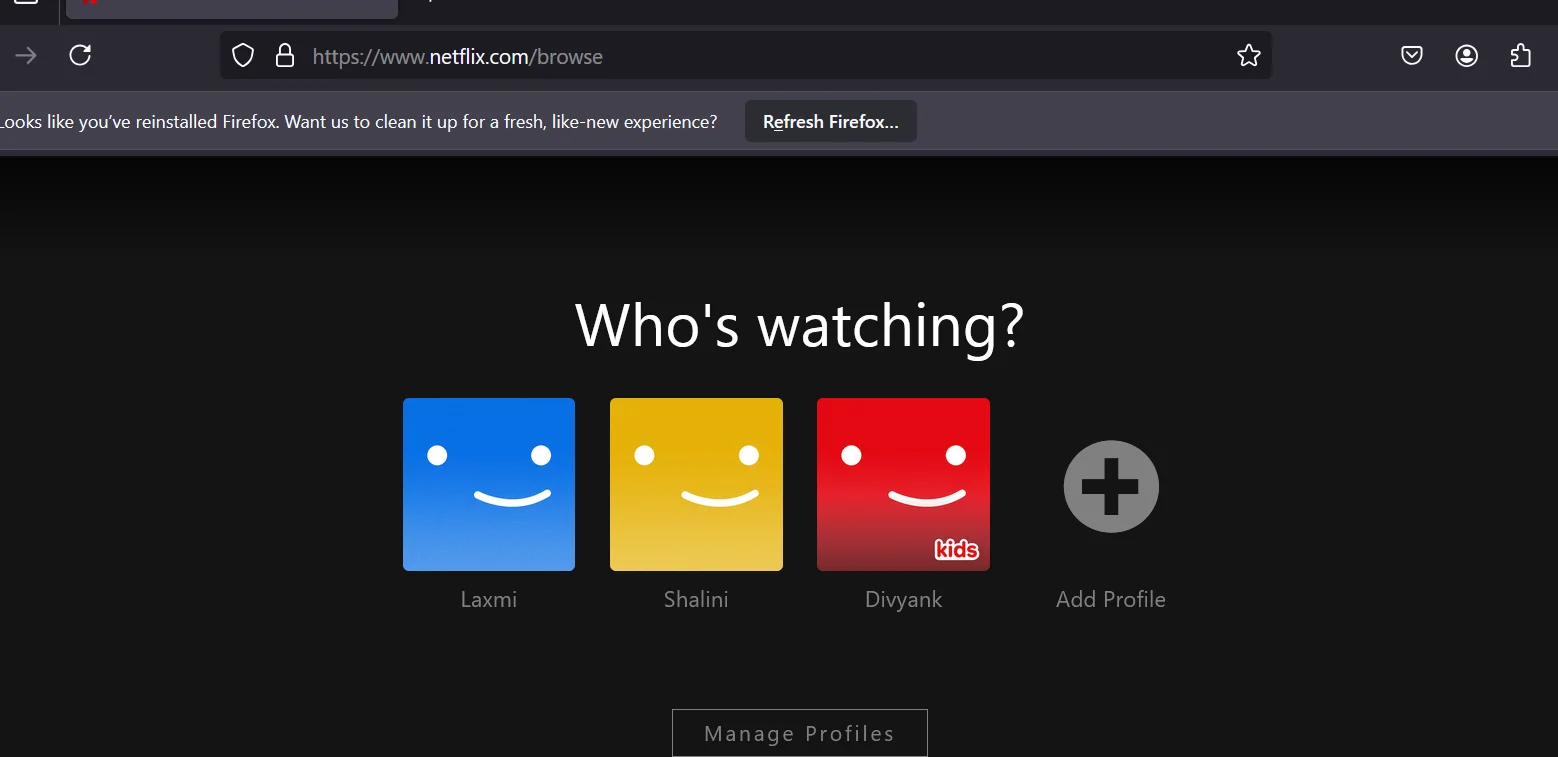
Task: Click the Add Profile plus icon
Action: [1111, 486]
